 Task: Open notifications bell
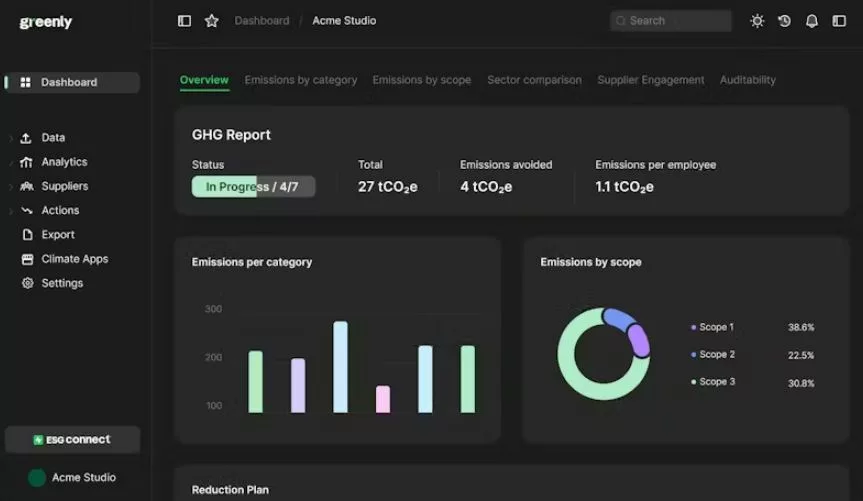coord(812,21)
